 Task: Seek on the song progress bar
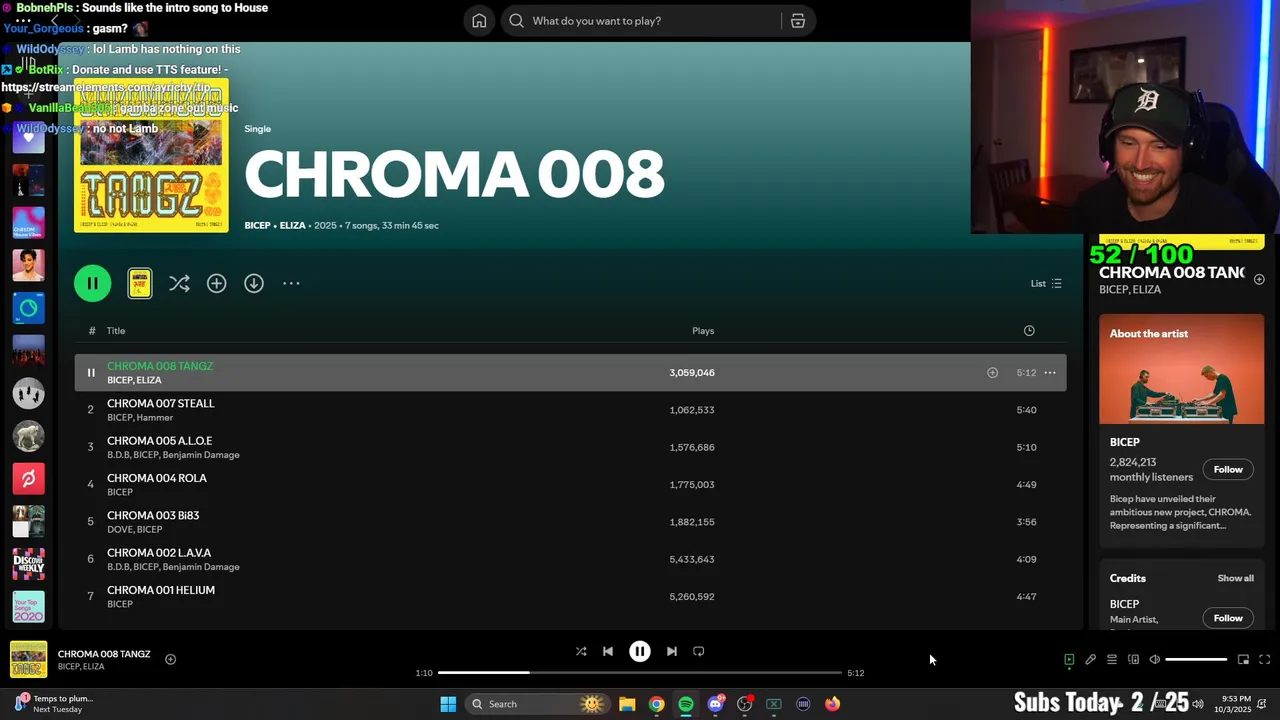click(x=640, y=673)
